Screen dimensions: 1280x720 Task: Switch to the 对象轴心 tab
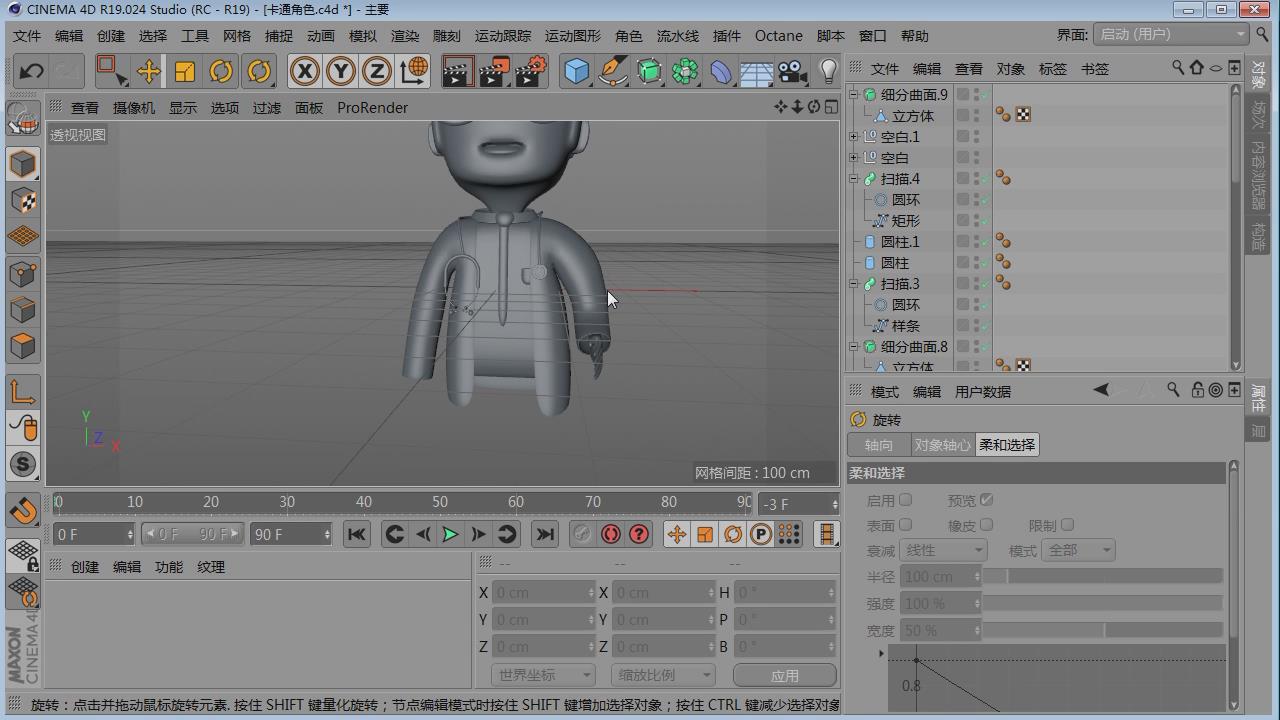pyautogui.click(x=943, y=445)
